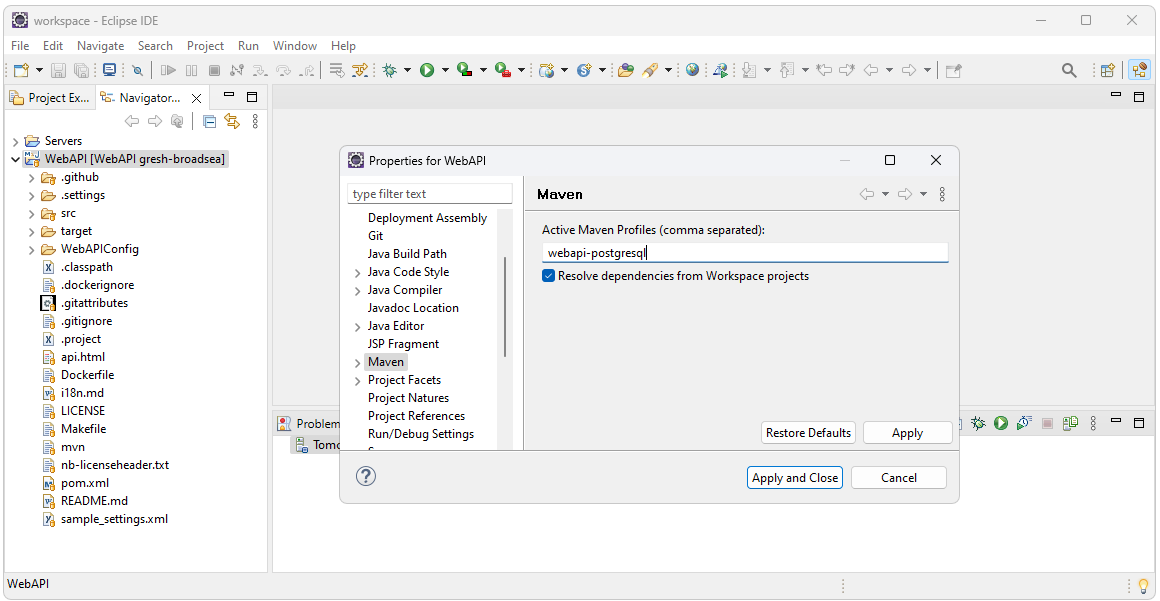Click the Java EE perspective icon
This screenshot has height=601, width=1160.
click(x=1139, y=70)
